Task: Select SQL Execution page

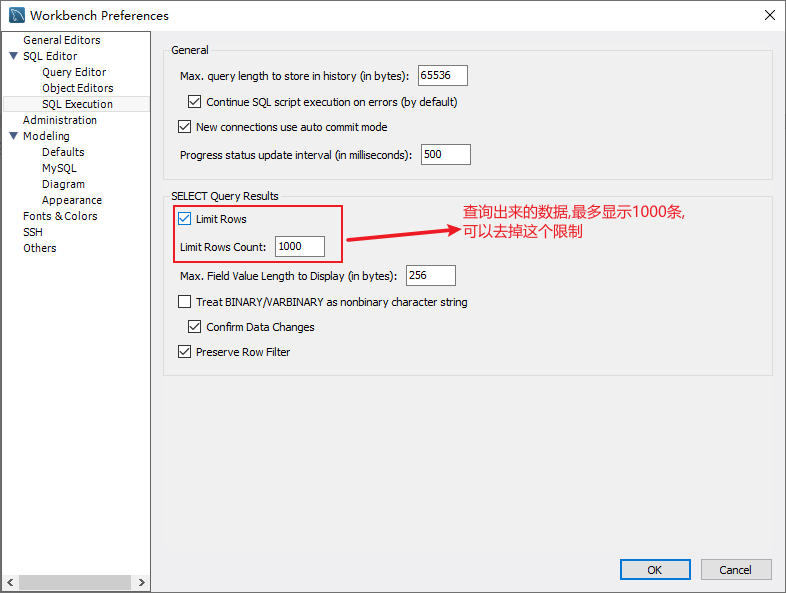Action: (77, 104)
